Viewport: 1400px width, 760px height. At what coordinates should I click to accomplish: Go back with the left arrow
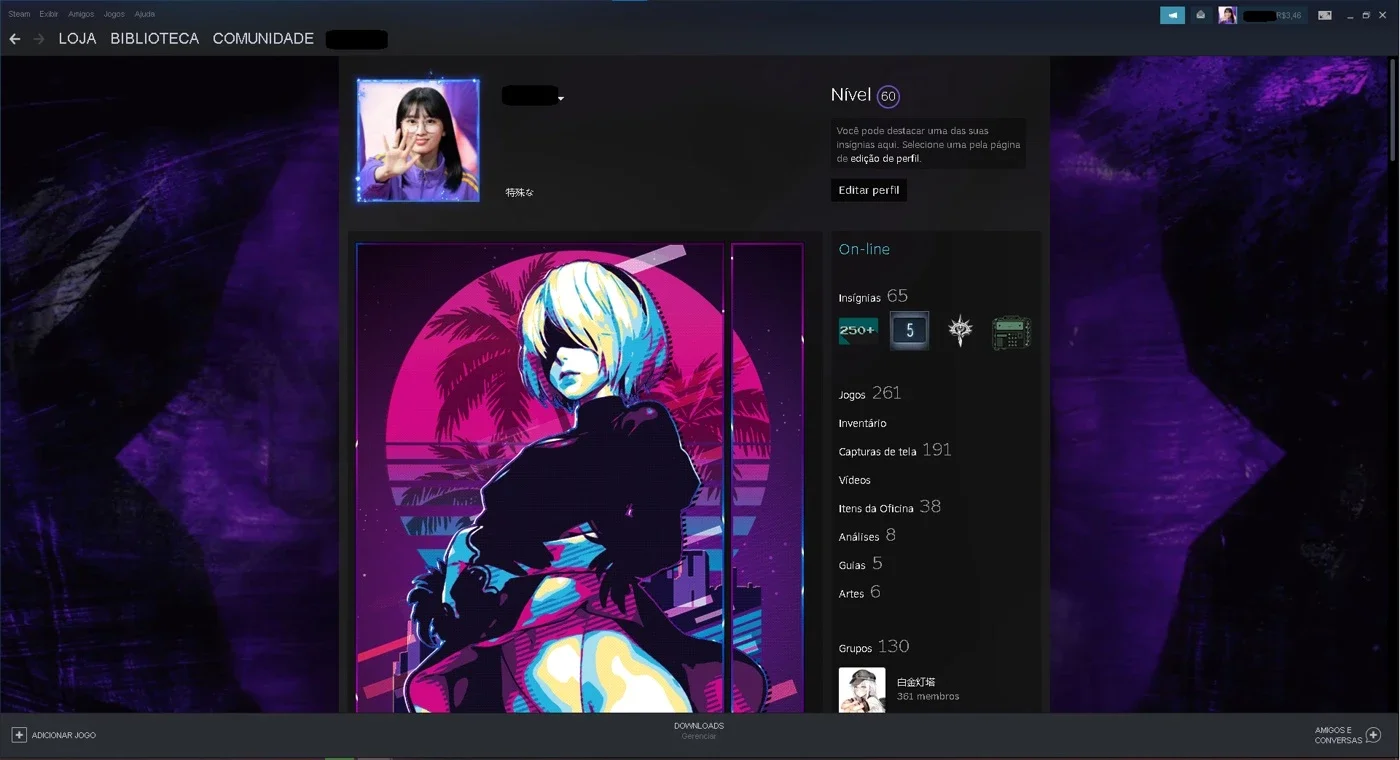point(15,39)
